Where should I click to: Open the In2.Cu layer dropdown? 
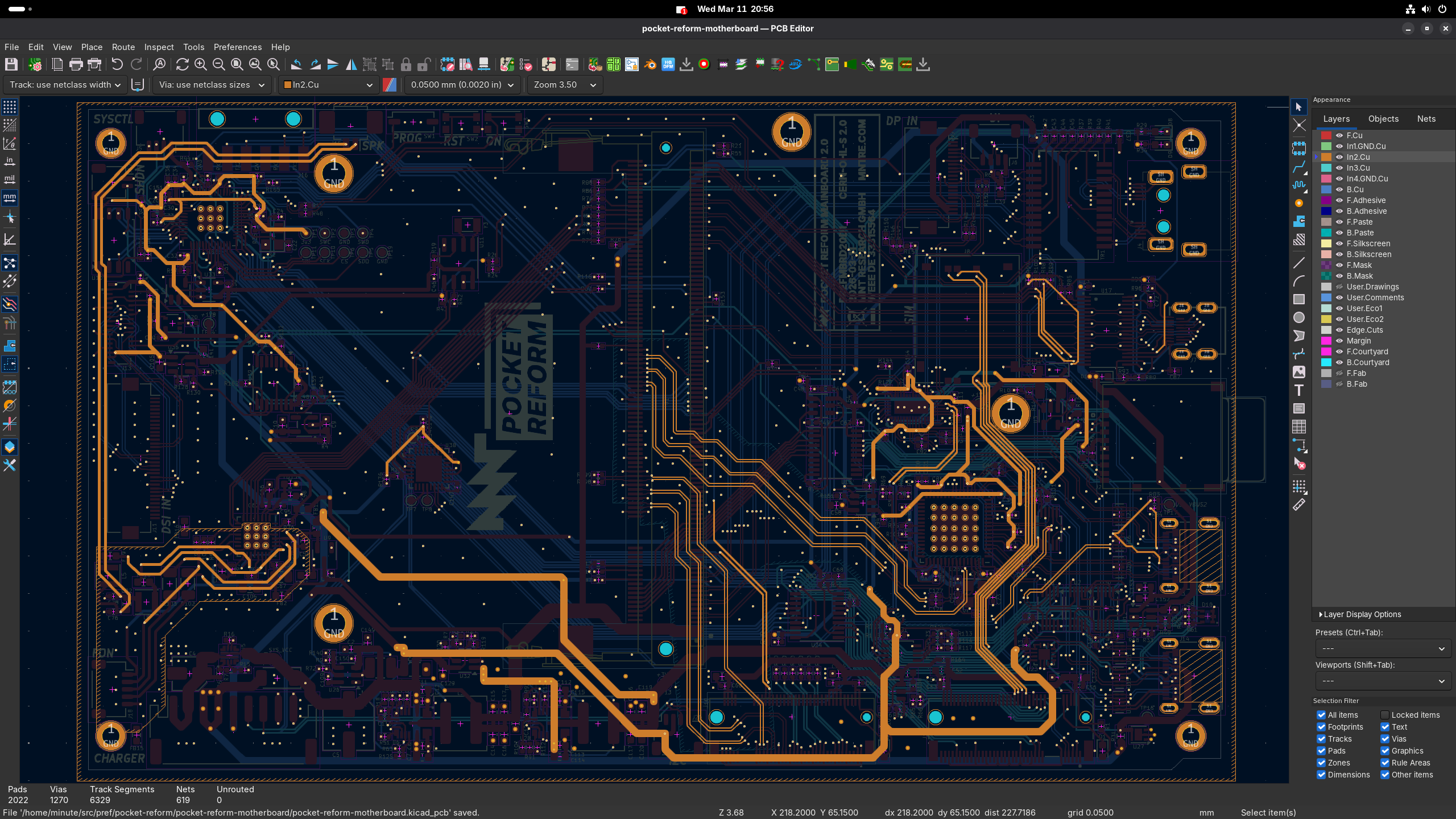click(x=328, y=85)
